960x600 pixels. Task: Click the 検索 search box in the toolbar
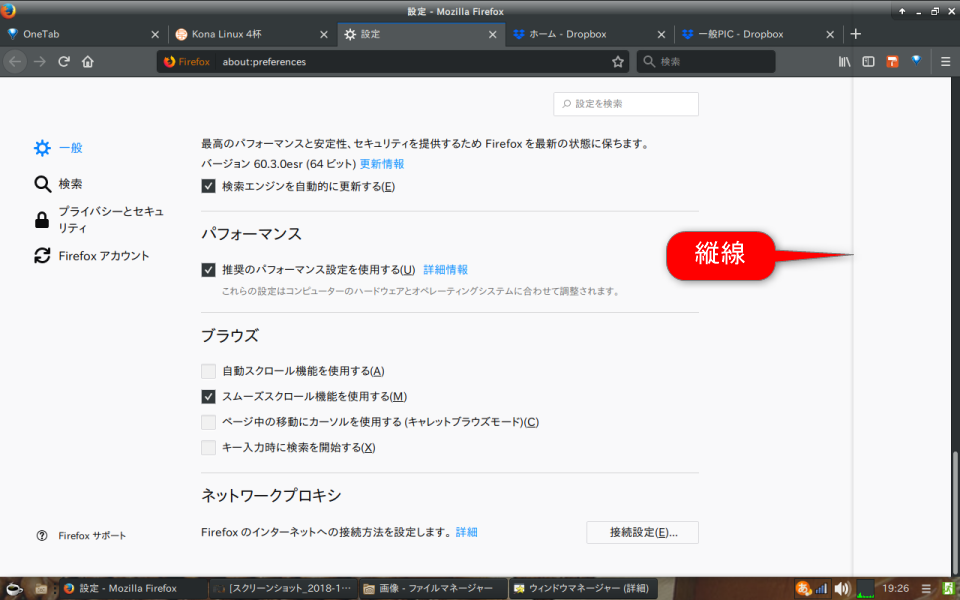coord(707,62)
